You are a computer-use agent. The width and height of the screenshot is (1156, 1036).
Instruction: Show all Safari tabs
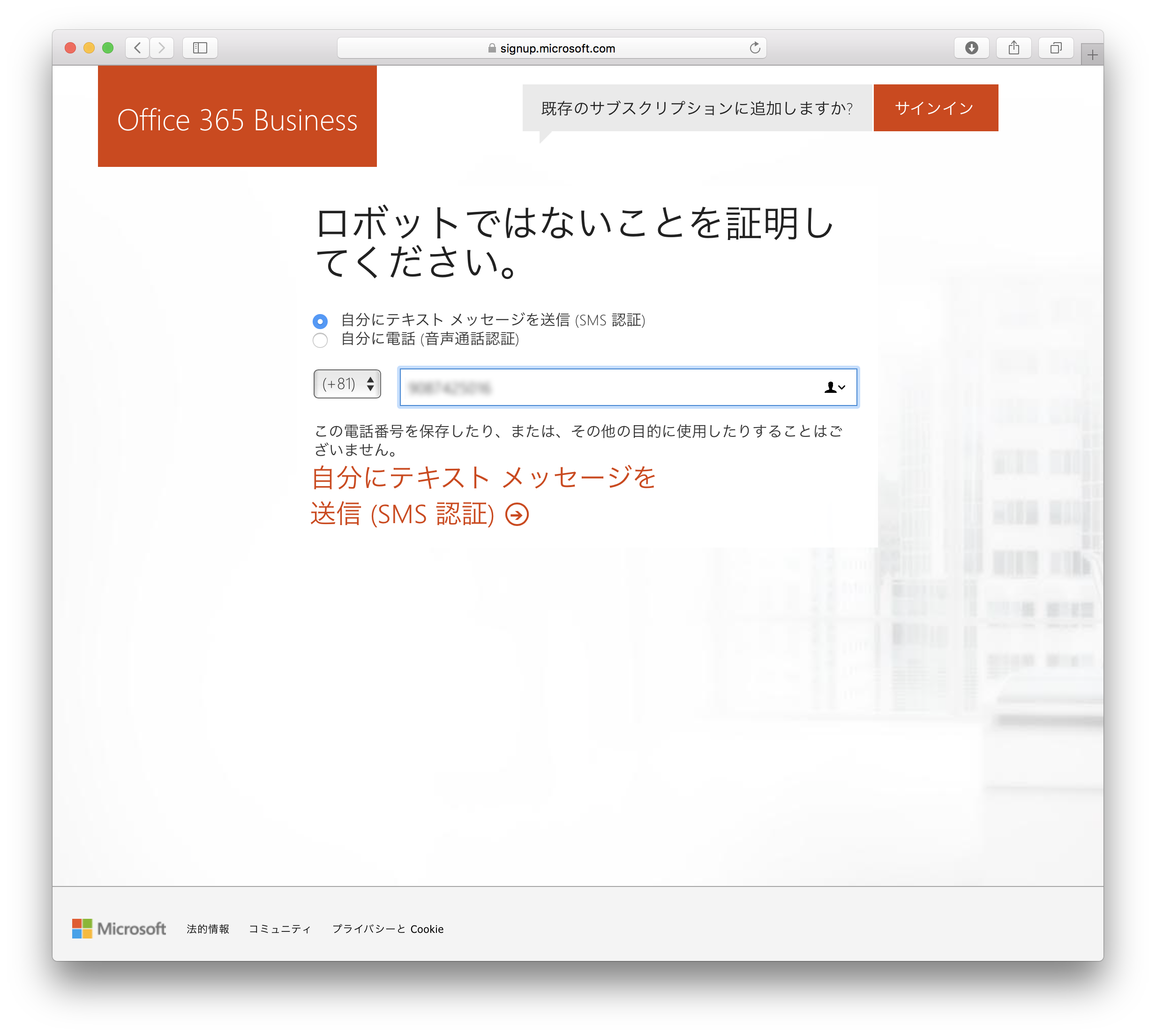tap(1055, 48)
